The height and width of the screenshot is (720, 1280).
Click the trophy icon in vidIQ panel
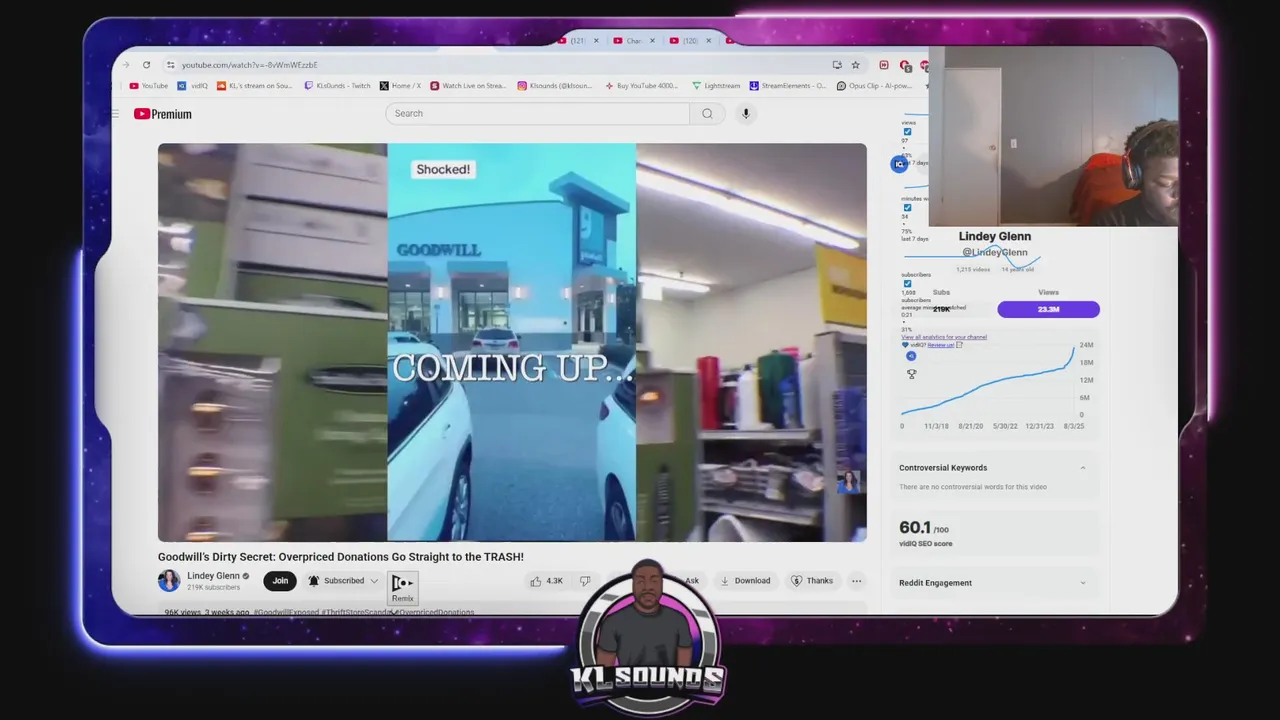911,374
